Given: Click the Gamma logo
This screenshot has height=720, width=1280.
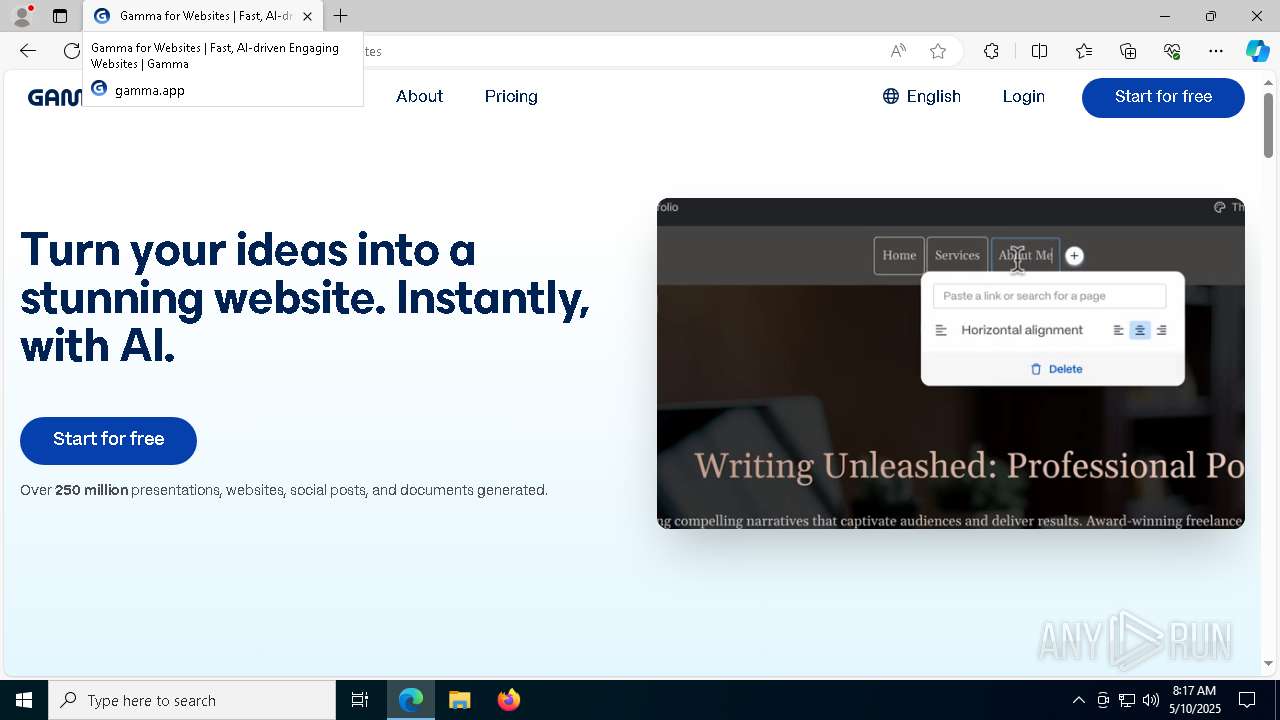Looking at the screenshot, I should [55, 97].
